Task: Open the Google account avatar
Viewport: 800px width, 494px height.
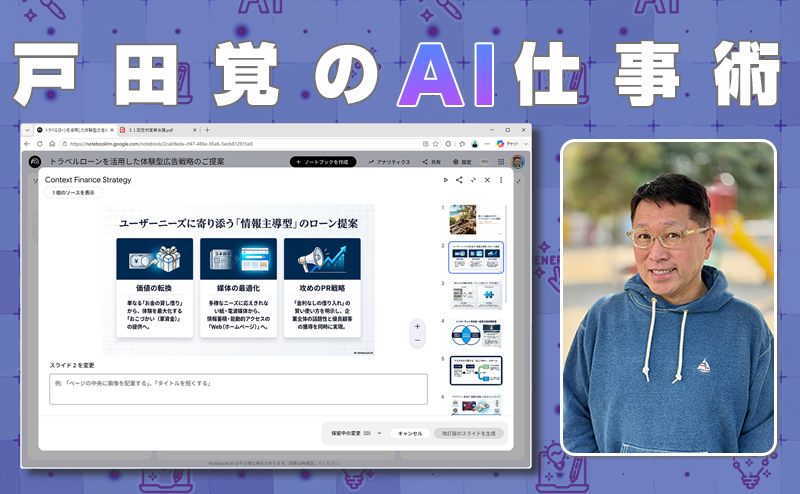Action: point(517,162)
